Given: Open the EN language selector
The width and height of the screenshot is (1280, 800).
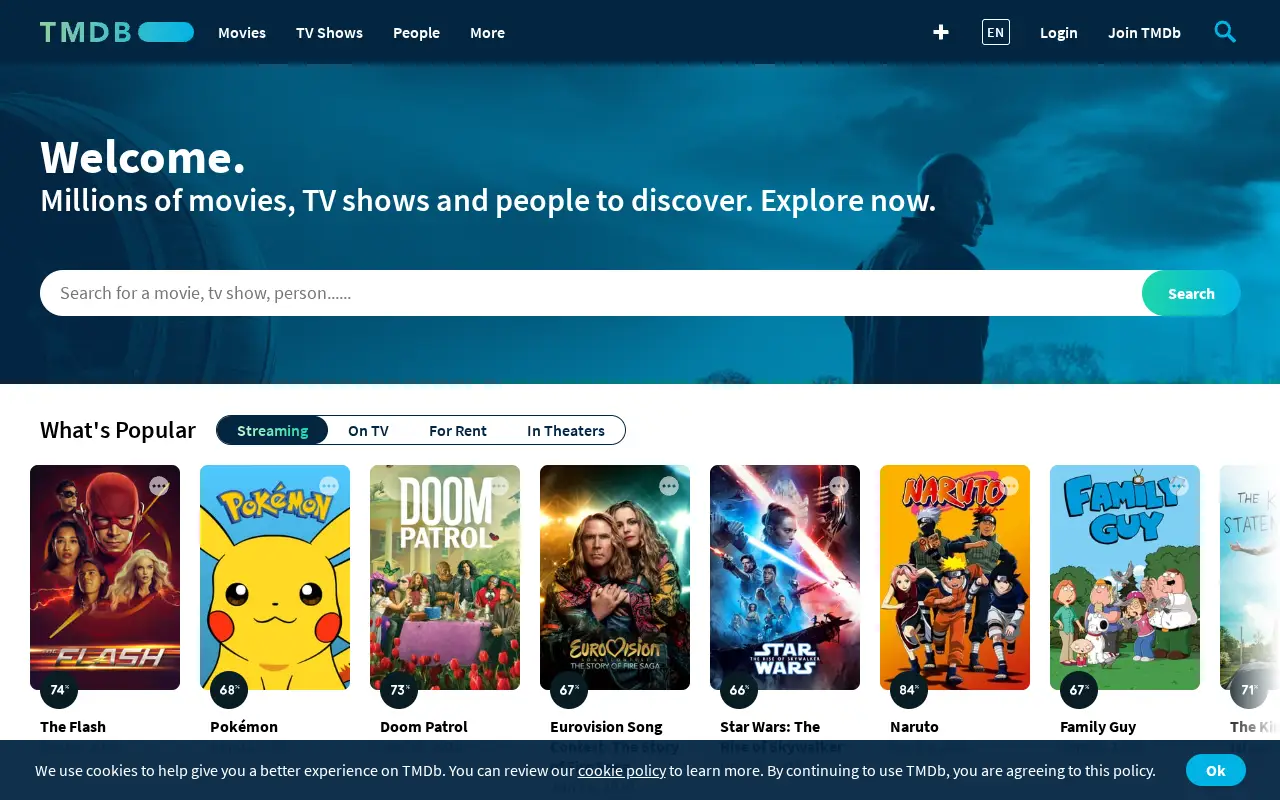Looking at the screenshot, I should click(x=996, y=32).
